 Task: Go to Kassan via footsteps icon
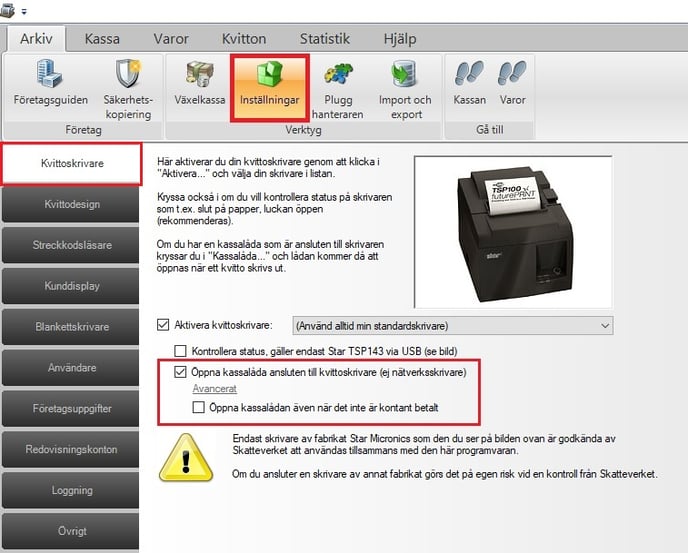click(x=469, y=84)
